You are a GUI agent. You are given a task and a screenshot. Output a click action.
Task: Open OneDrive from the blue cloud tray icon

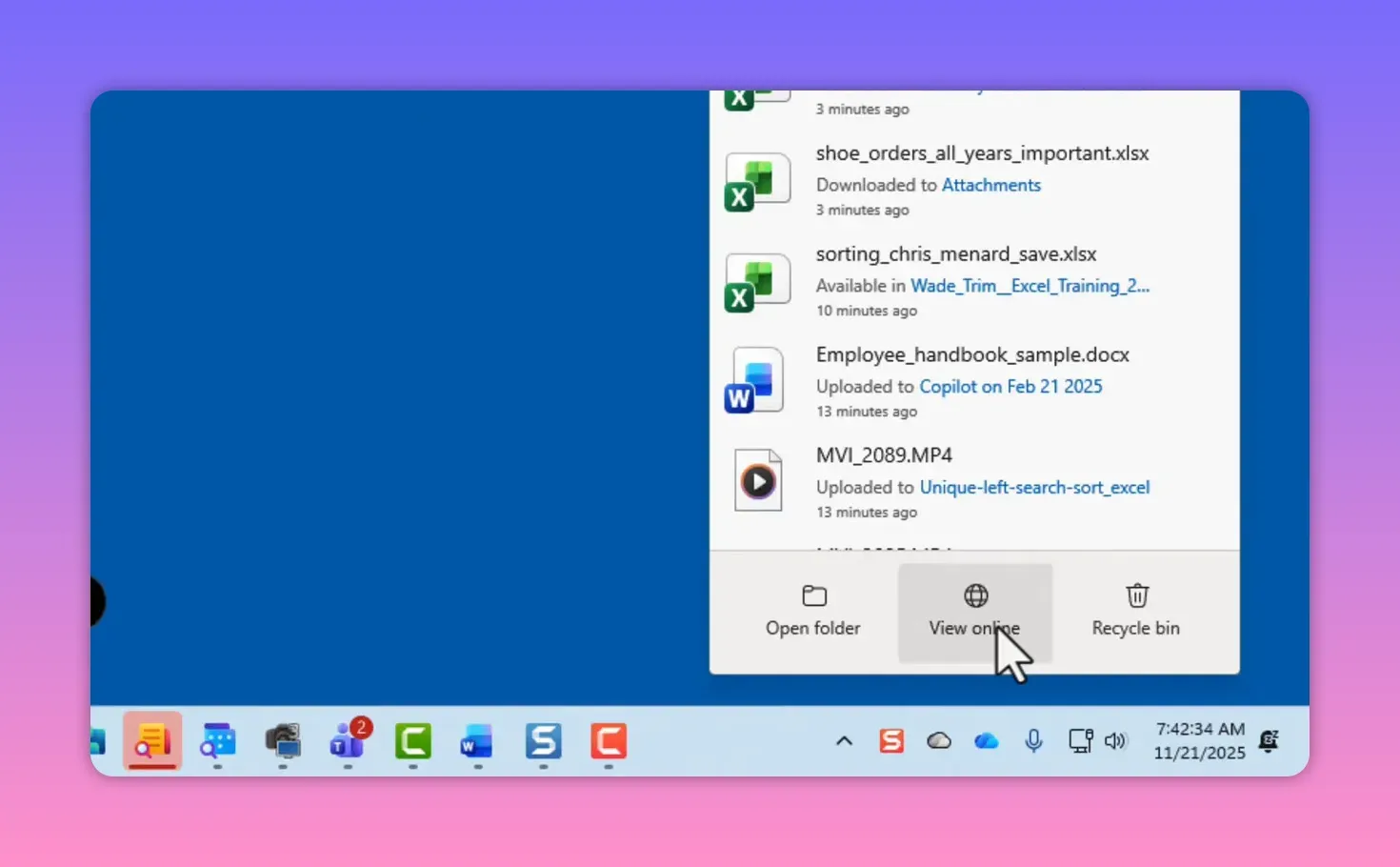(987, 740)
